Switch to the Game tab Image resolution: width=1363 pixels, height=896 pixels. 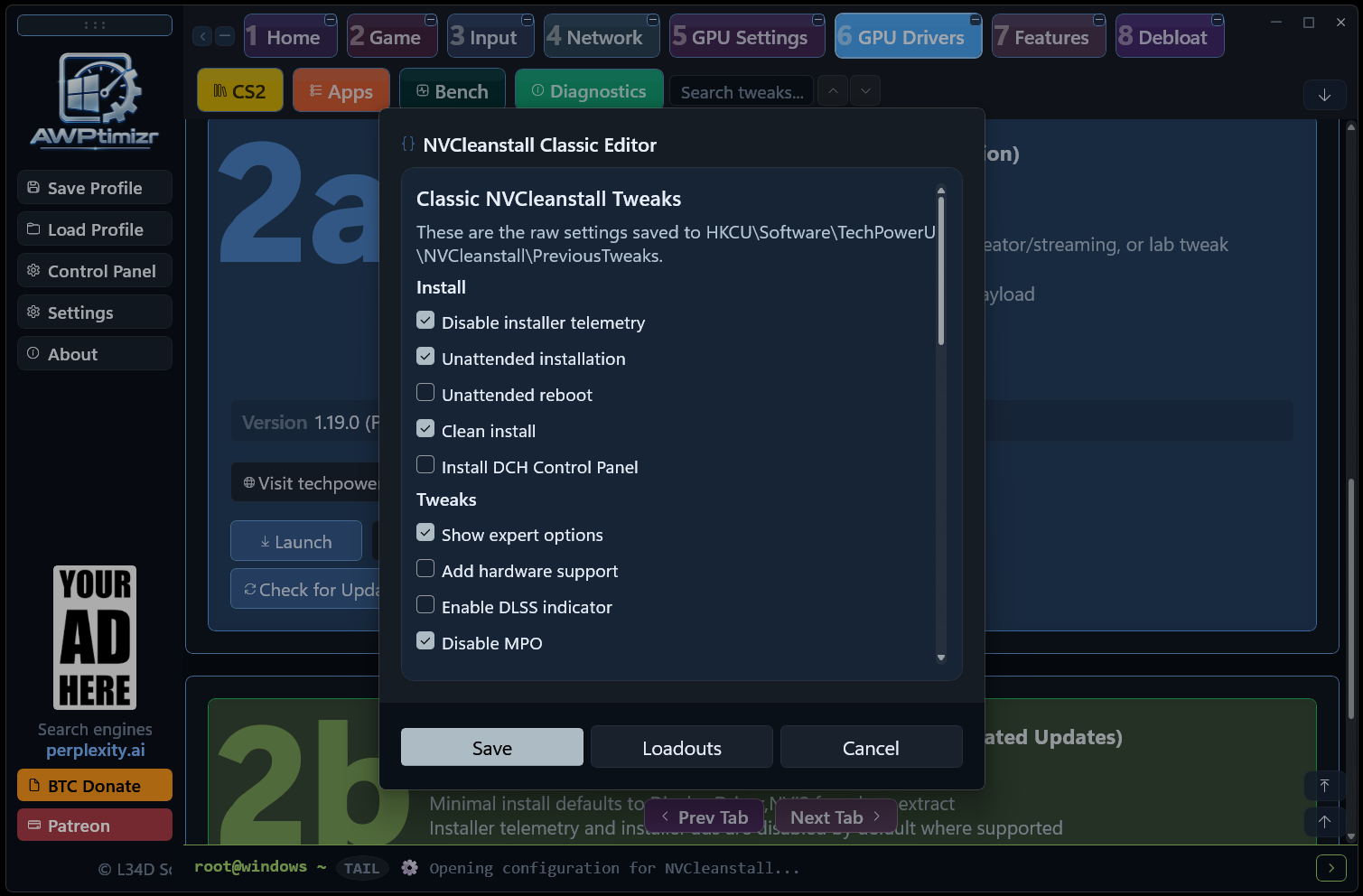(392, 37)
